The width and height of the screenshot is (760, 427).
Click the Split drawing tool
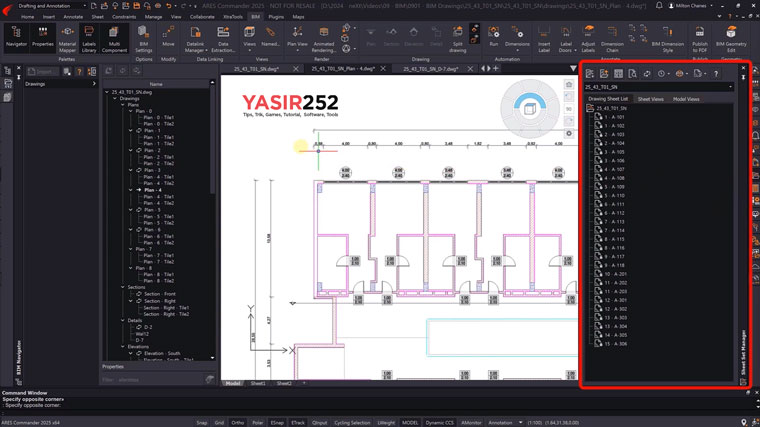[x=457, y=39]
